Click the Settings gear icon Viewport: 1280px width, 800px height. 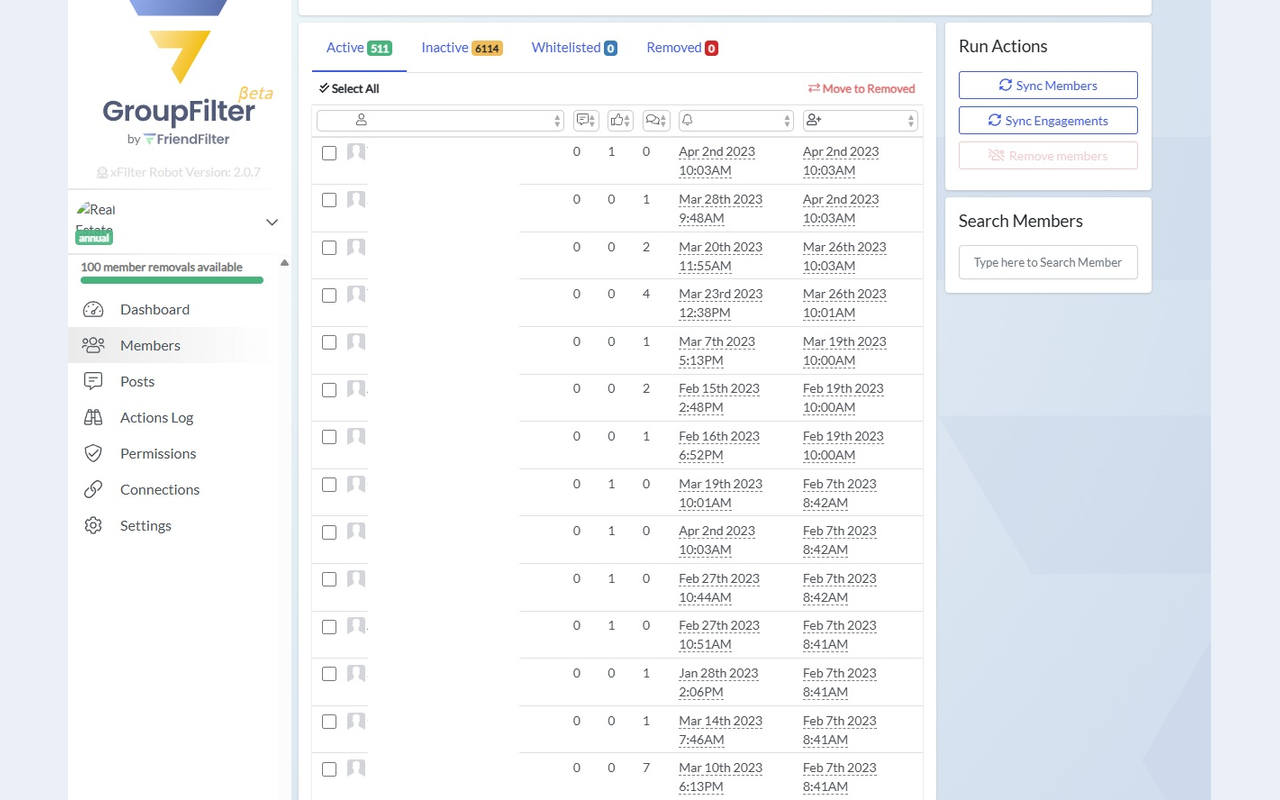coord(93,525)
